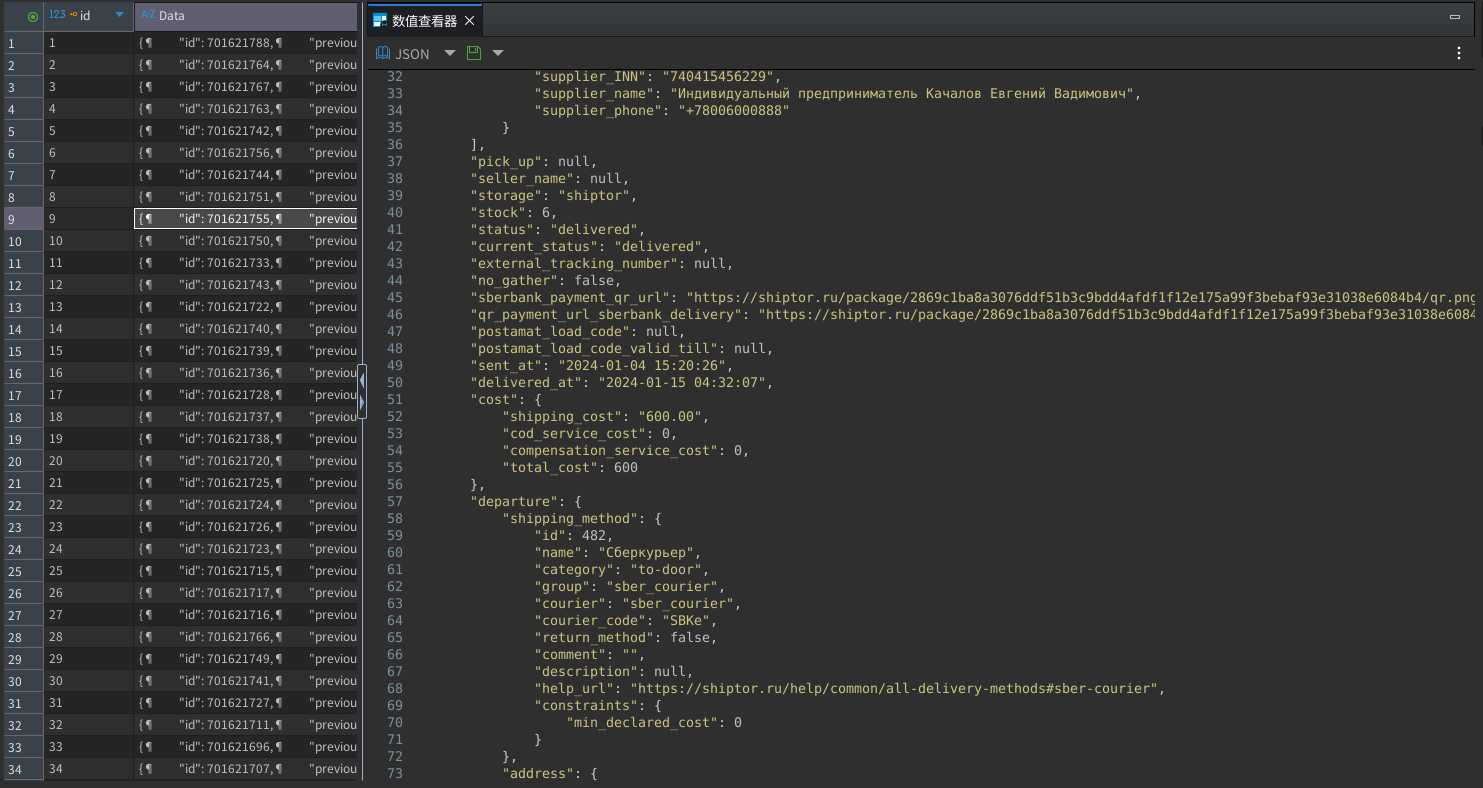The height and width of the screenshot is (788, 1483).
Task: Expand panel using the right splitter arrow
Action: [x=362, y=402]
